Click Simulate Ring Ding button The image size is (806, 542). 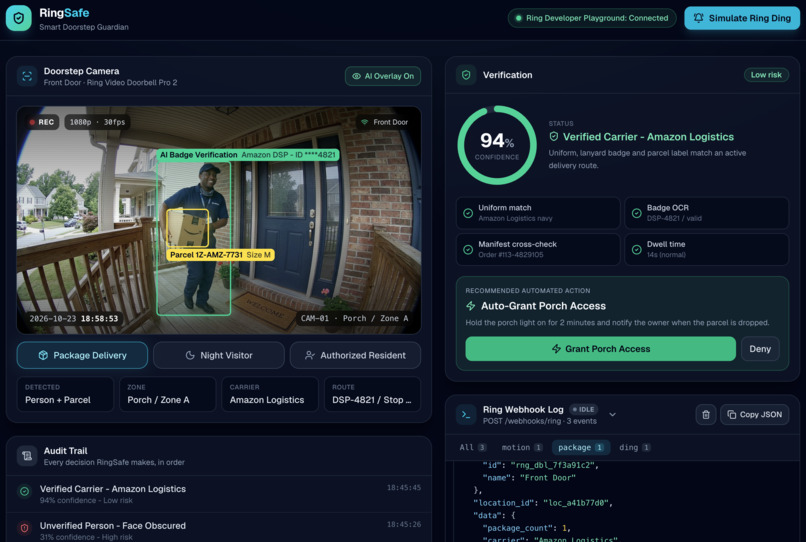742,18
